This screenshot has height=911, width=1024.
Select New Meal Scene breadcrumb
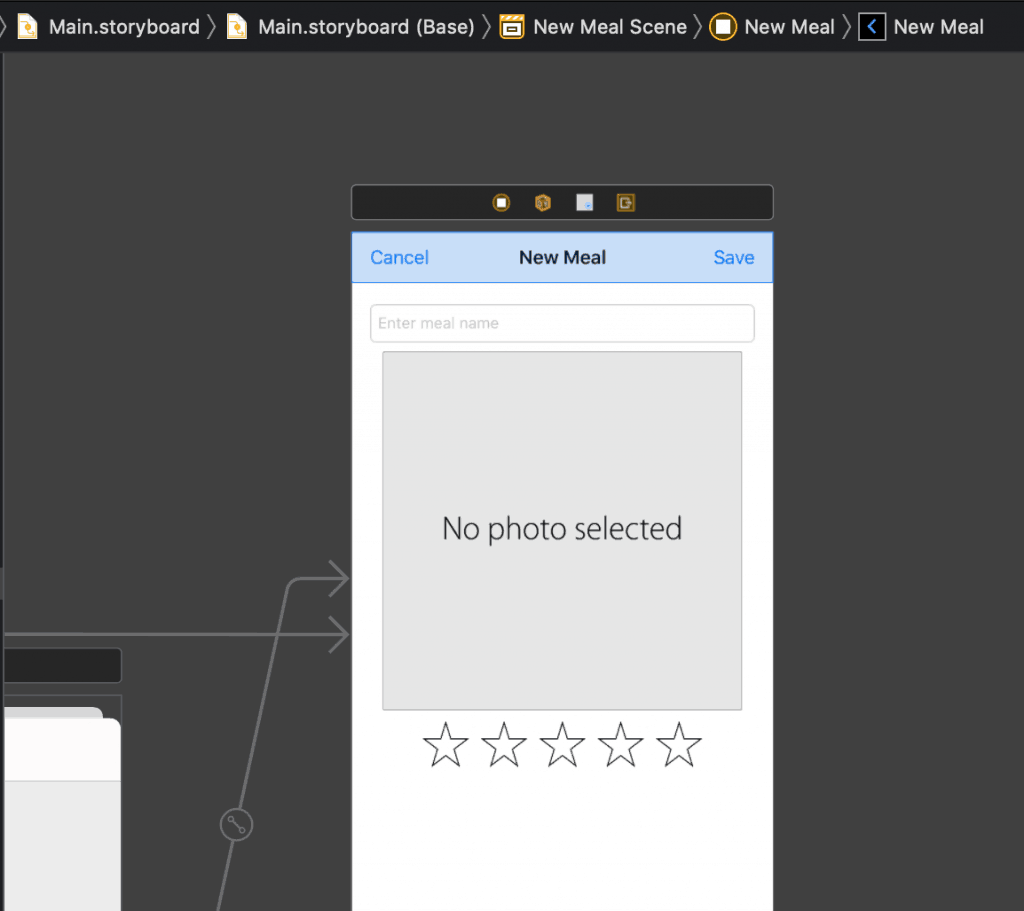(x=610, y=27)
